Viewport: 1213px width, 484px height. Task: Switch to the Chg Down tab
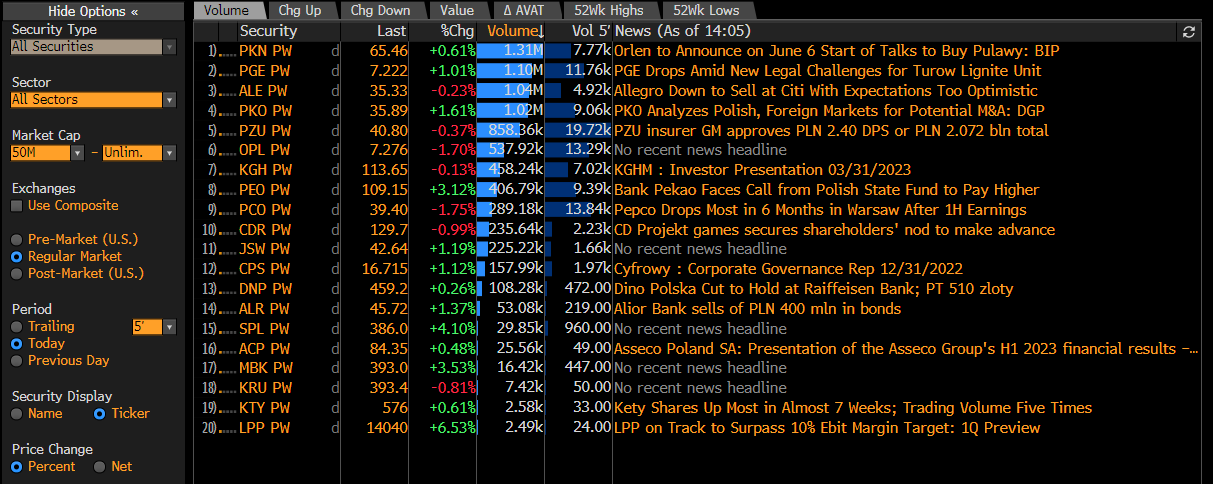(381, 10)
